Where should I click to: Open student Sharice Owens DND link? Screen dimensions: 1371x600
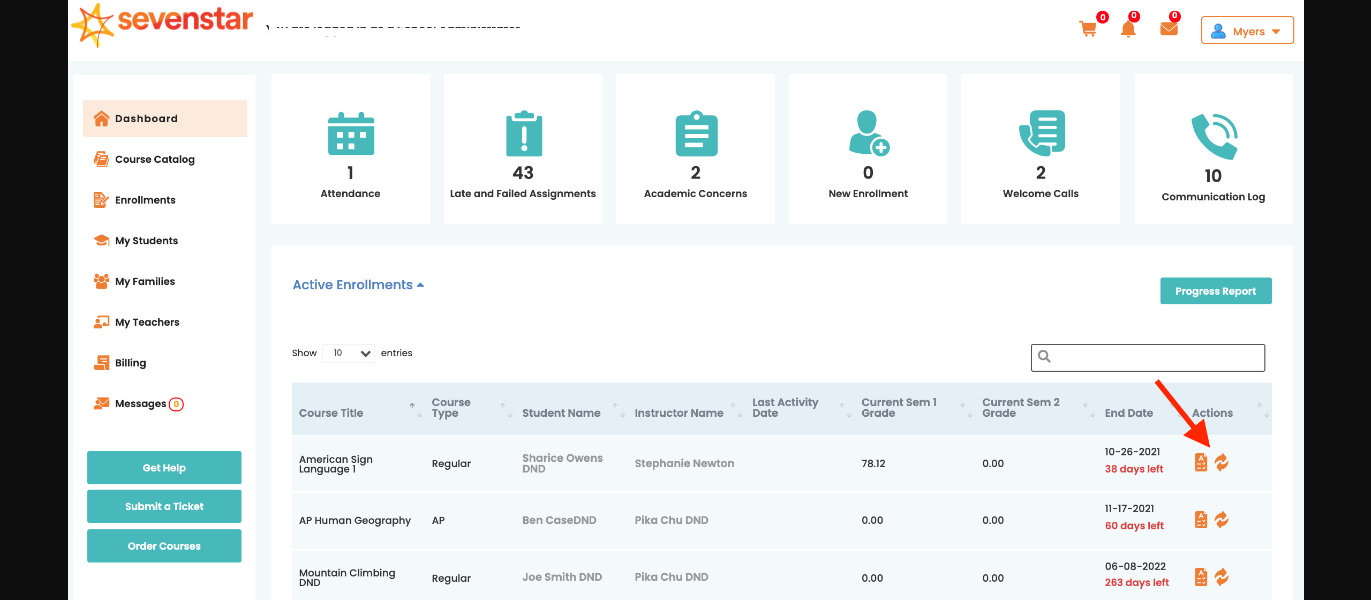pos(562,463)
